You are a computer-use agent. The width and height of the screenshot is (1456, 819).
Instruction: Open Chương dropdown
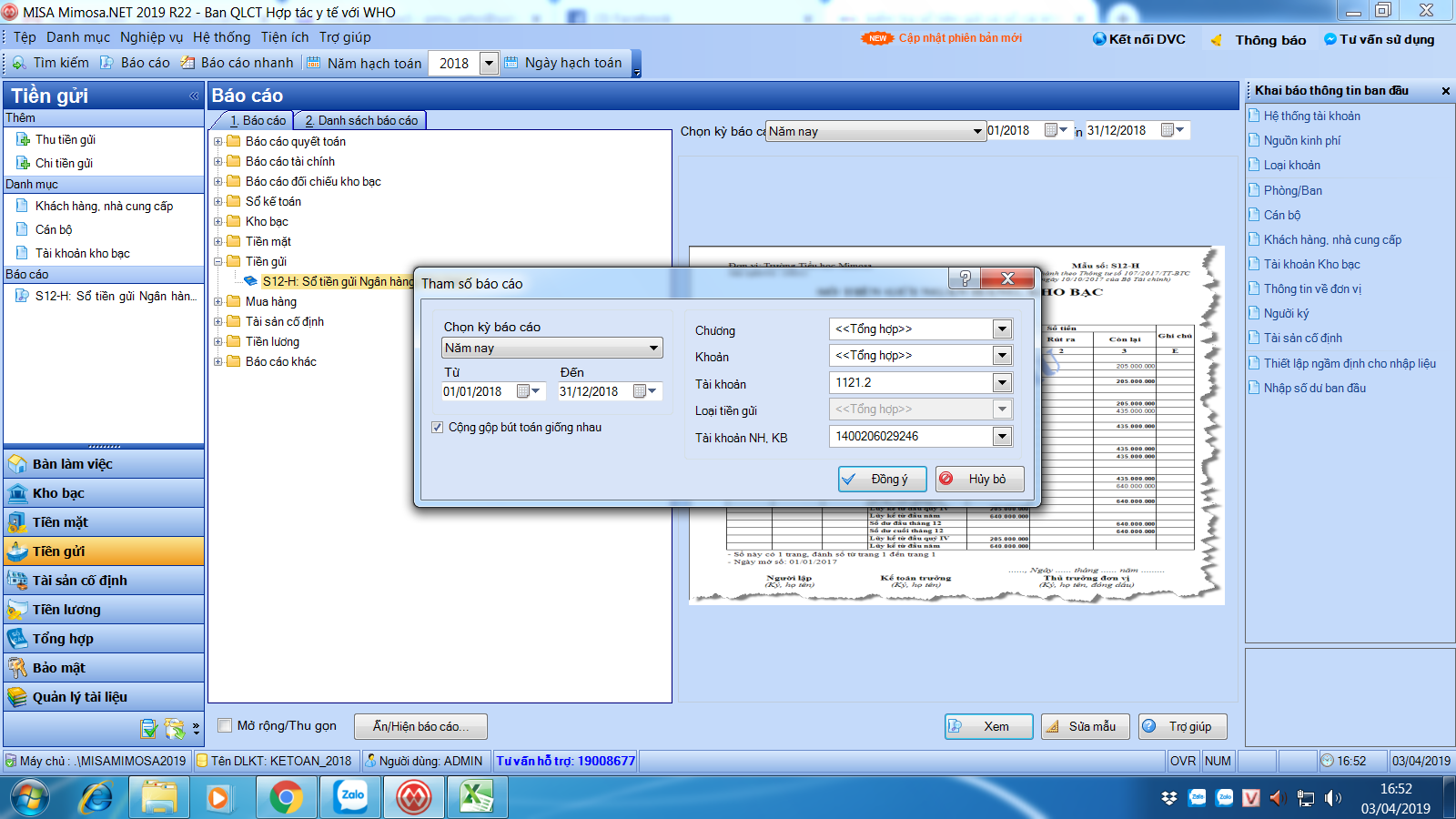pyautogui.click(x=1002, y=329)
